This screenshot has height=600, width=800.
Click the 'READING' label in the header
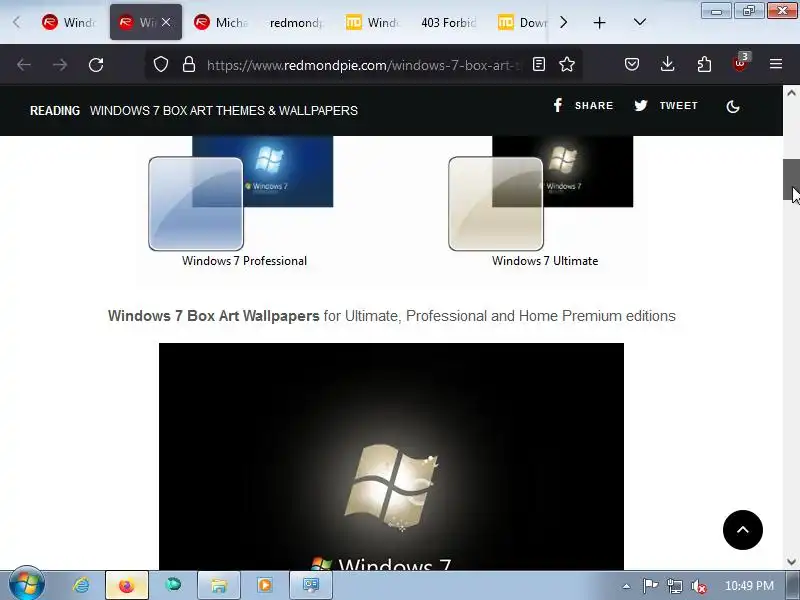(x=55, y=111)
